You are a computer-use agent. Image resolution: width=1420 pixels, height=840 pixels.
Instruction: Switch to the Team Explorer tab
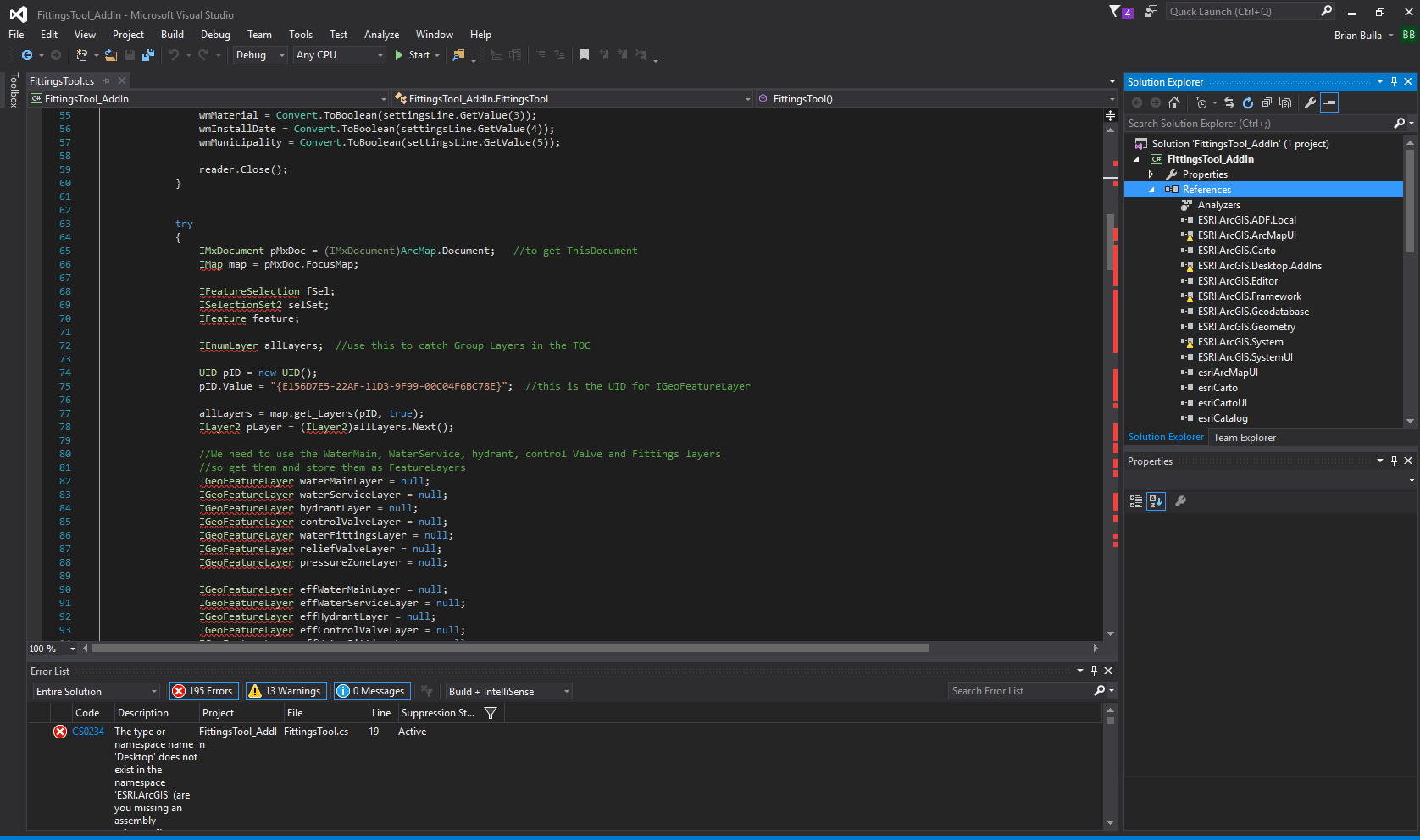(1244, 438)
